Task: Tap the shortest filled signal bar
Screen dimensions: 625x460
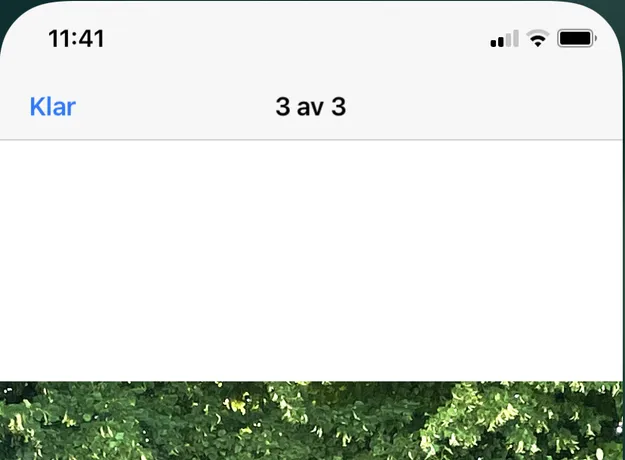Action: (x=493, y=43)
